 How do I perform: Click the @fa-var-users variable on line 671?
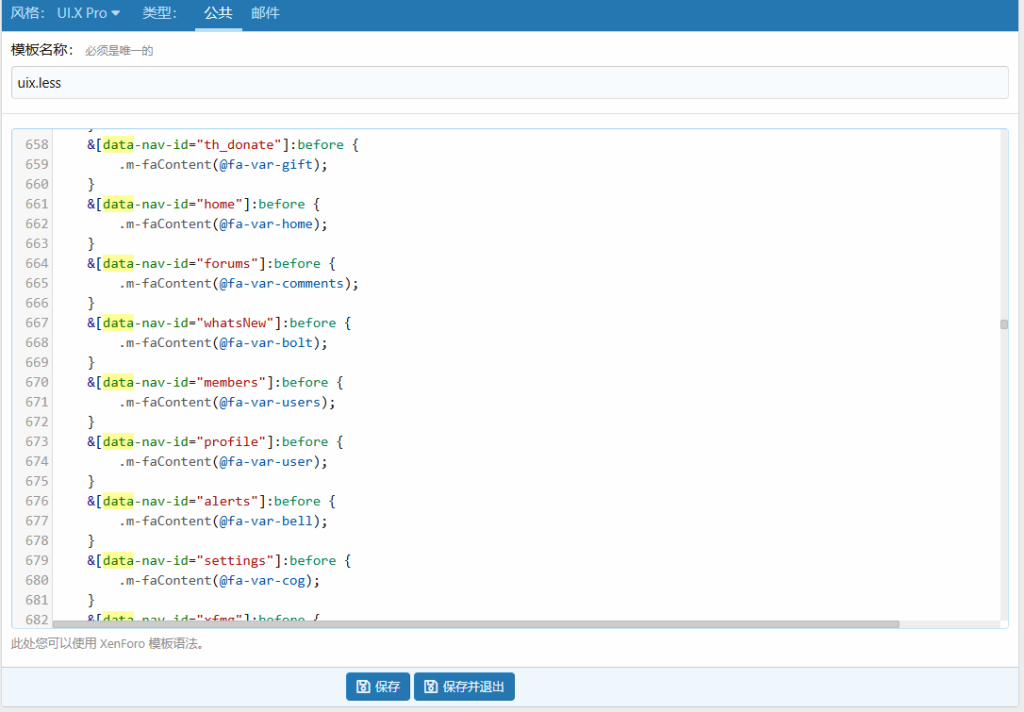272,402
